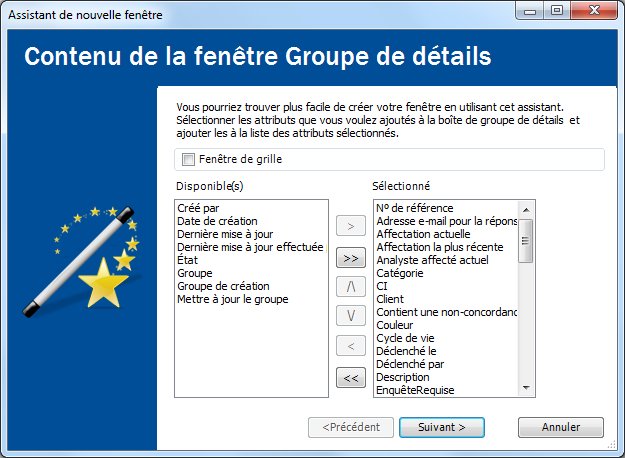Move all attributes with the >> button
Viewport: 625px width, 458px height.
[x=351, y=258]
